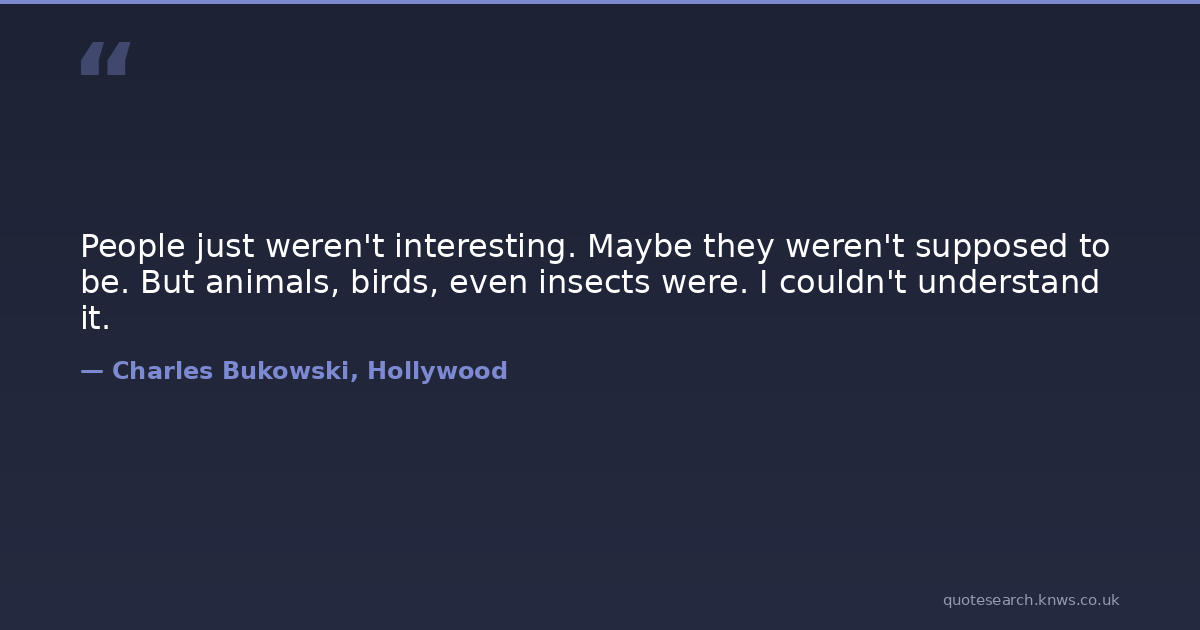Click the final word "it." of the quote

click(95, 319)
